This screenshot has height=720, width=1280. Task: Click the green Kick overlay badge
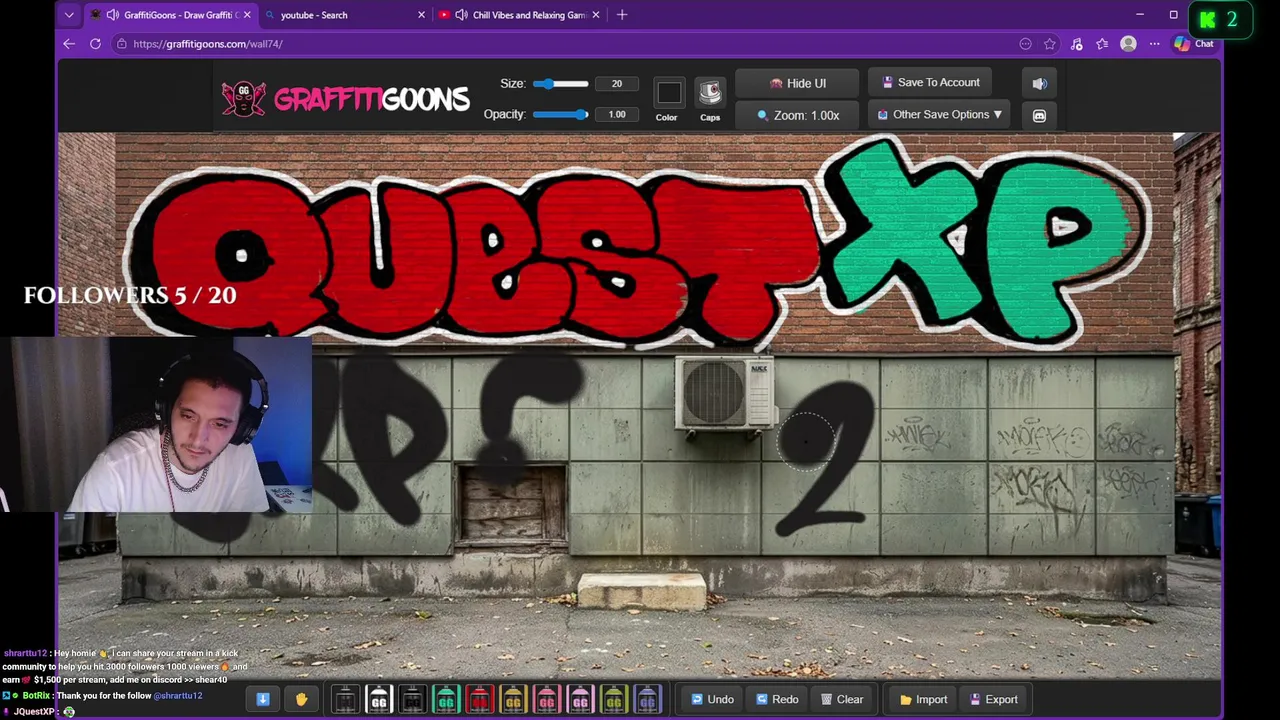point(1220,19)
